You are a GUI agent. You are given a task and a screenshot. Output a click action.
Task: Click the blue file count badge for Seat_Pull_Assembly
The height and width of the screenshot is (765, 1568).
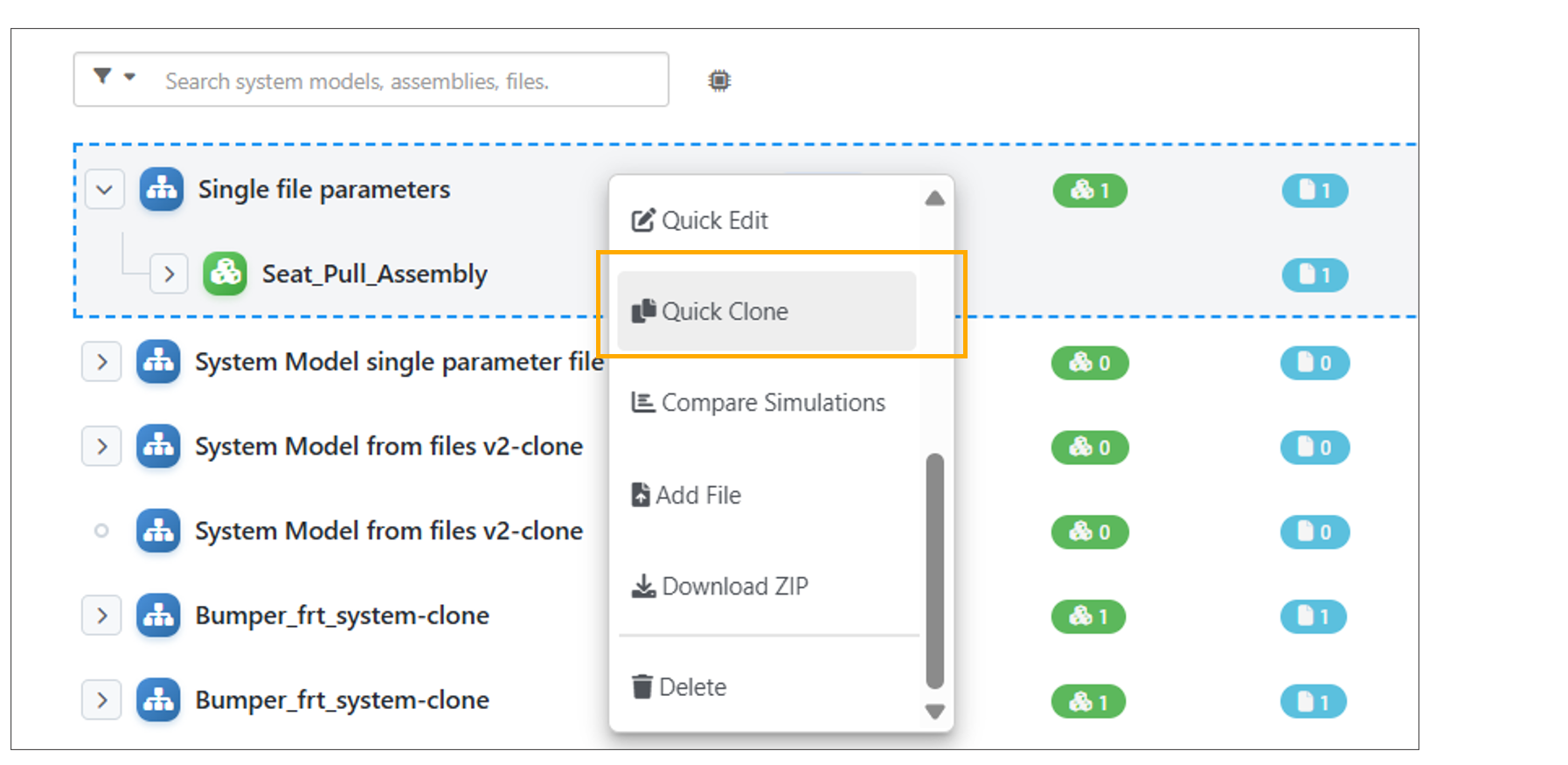pyautogui.click(x=1315, y=275)
